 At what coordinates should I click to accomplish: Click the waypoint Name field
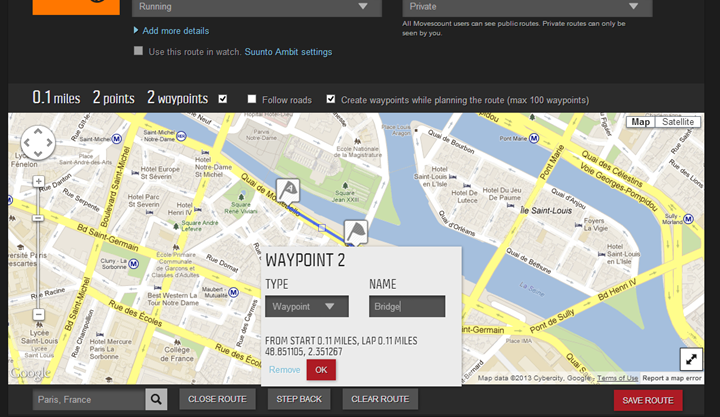[x=407, y=306]
